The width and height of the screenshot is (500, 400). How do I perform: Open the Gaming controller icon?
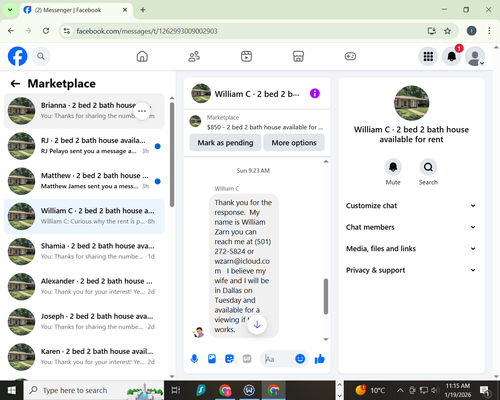click(x=350, y=56)
